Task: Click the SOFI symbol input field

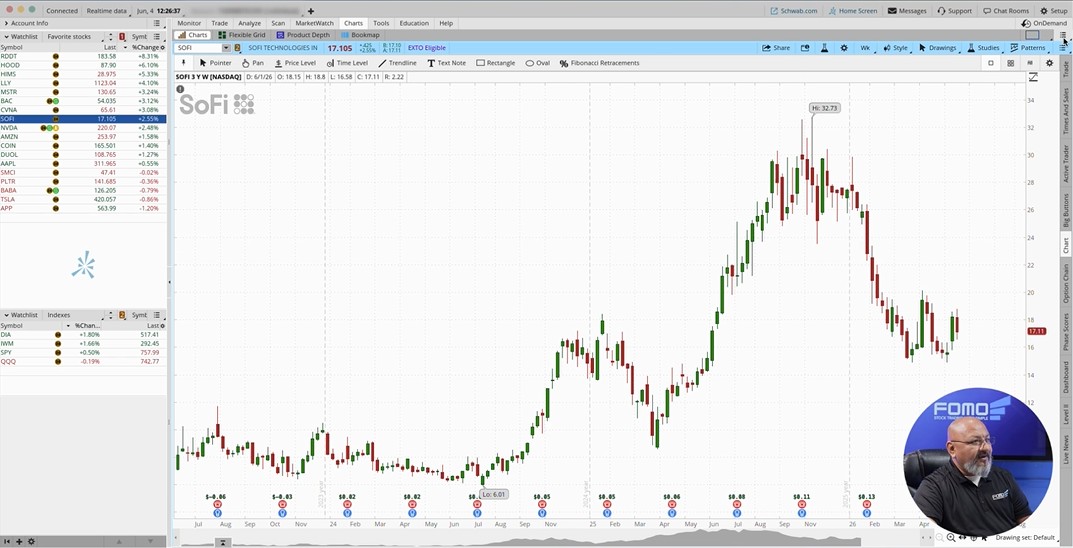Action: 198,48
